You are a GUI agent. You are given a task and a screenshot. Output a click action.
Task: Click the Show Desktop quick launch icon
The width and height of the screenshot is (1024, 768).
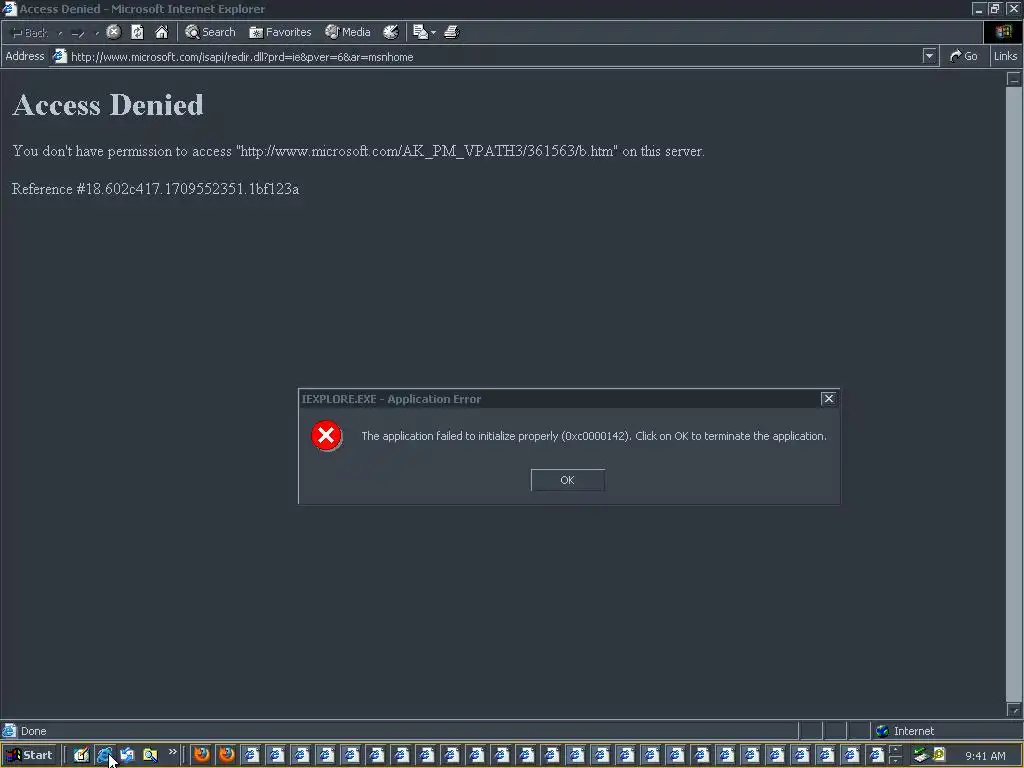81,755
